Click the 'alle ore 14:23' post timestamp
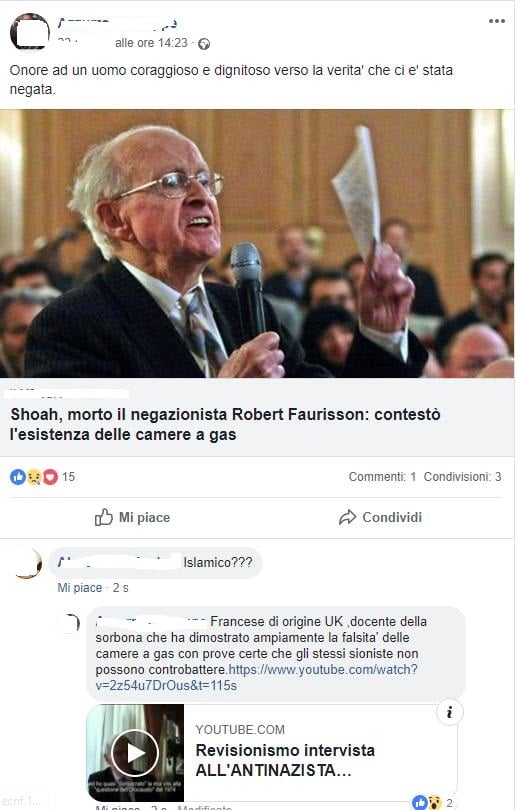 [151, 43]
